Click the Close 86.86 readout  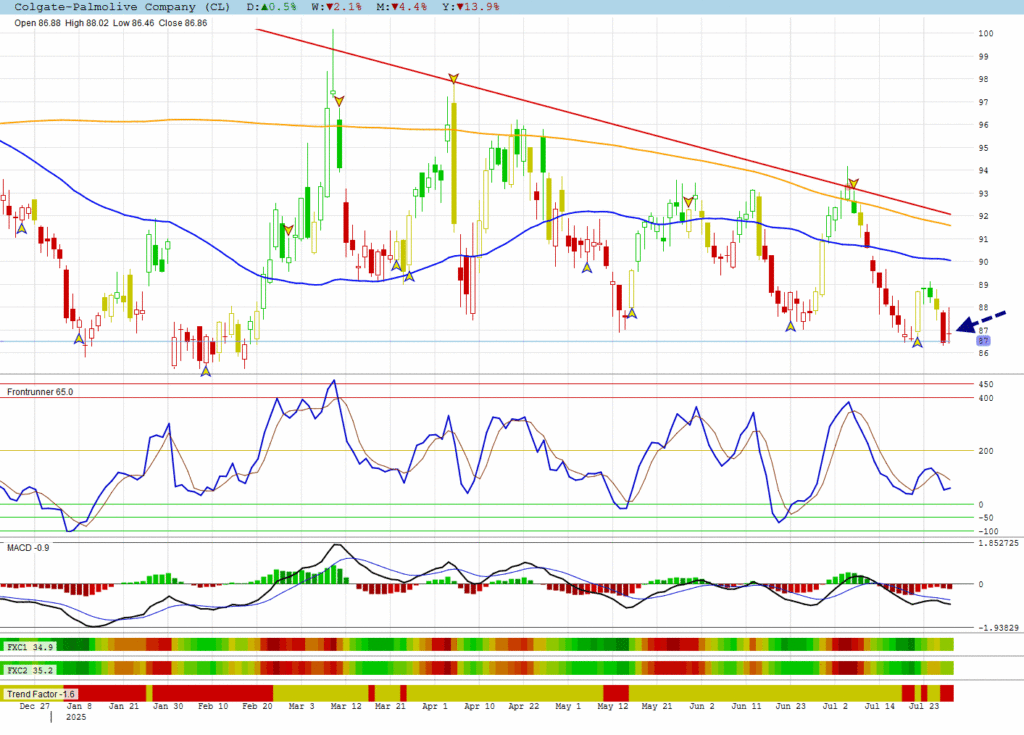click(x=183, y=23)
